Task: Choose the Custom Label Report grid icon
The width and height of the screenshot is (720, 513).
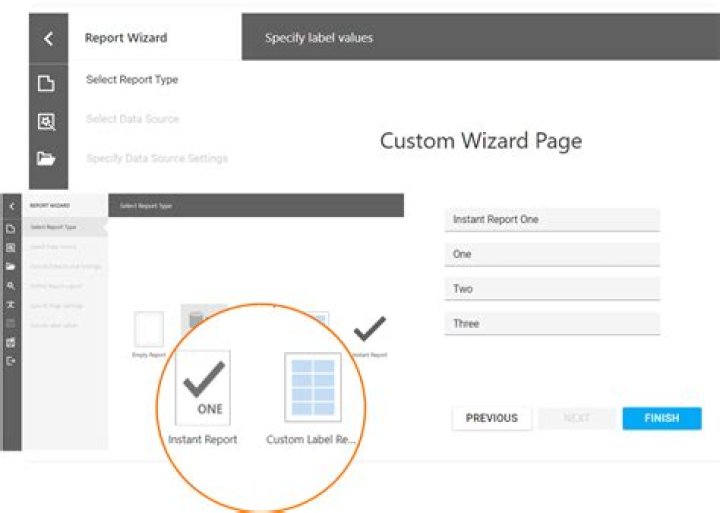Action: click(x=313, y=385)
